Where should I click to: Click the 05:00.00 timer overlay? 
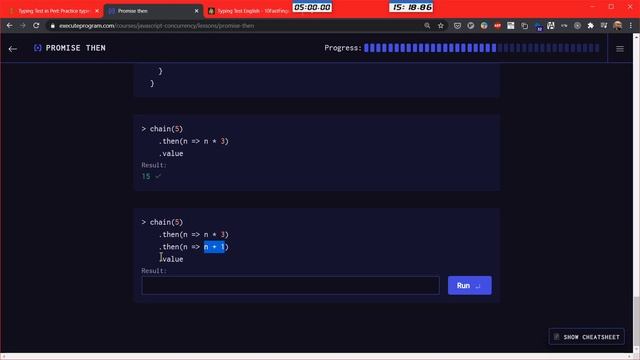pyautogui.click(x=312, y=7)
